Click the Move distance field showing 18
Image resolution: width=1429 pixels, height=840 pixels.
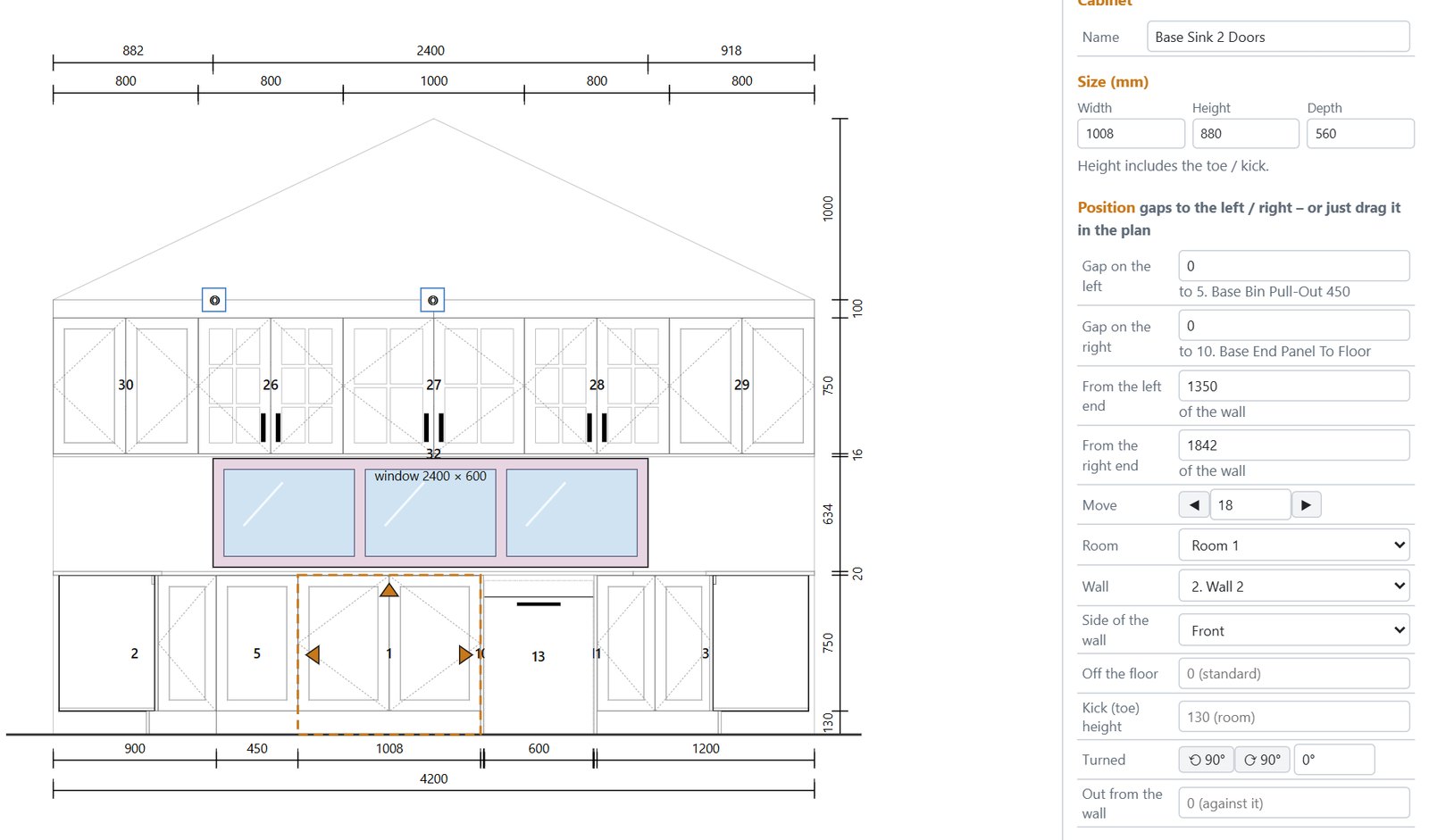[x=1250, y=505]
